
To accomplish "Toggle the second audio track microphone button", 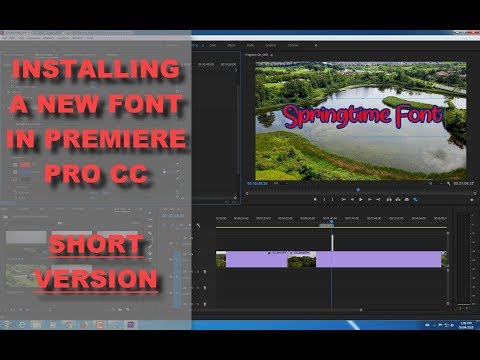I will click(x=204, y=288).
